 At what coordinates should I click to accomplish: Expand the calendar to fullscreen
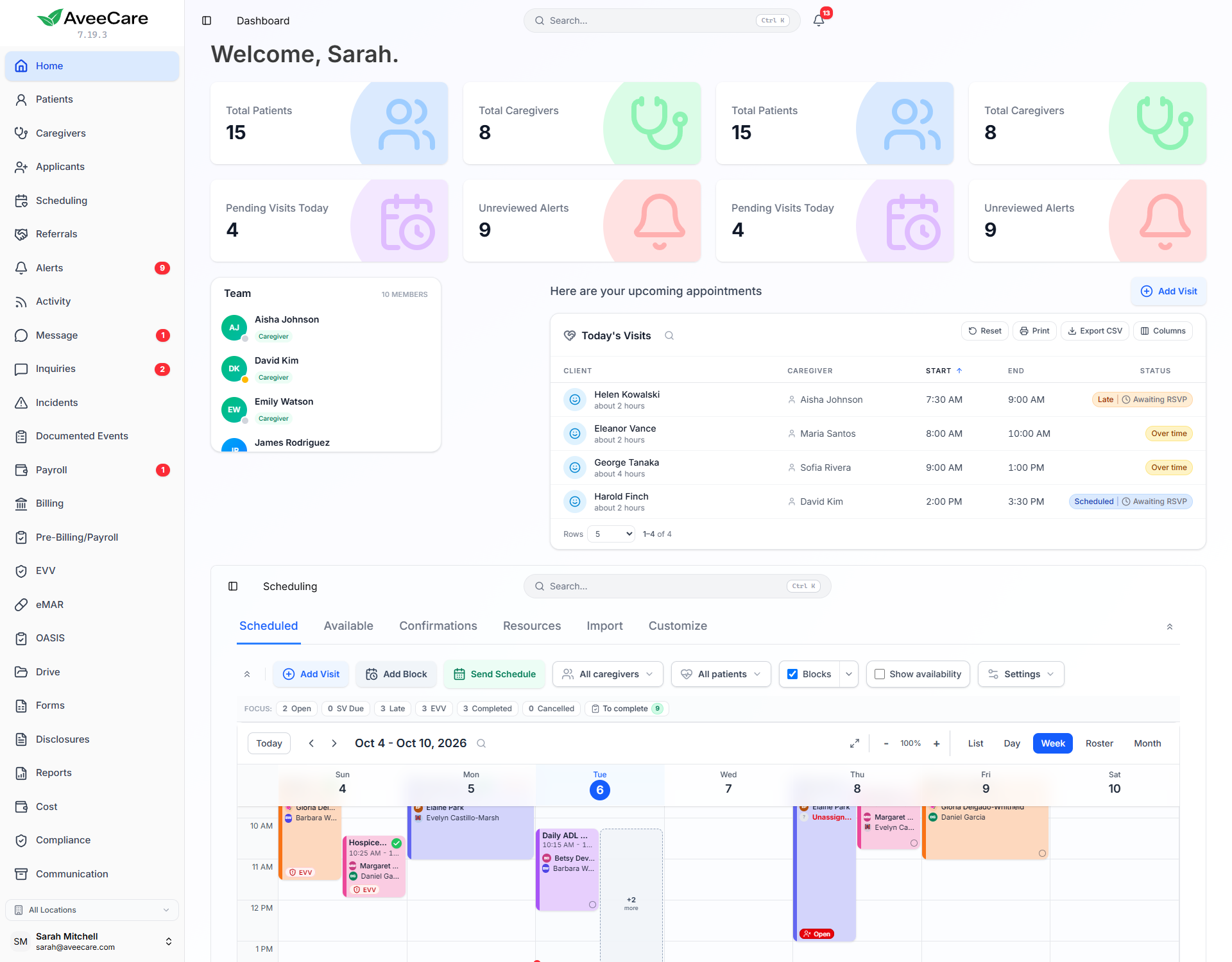point(855,743)
